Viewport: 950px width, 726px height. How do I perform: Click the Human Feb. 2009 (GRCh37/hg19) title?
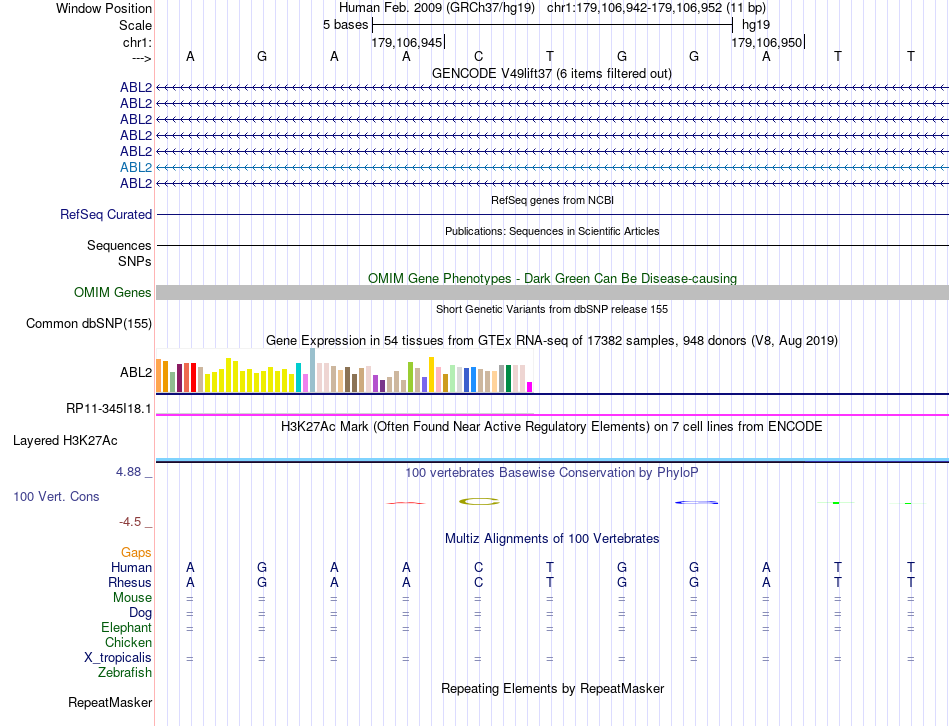[x=437, y=8]
